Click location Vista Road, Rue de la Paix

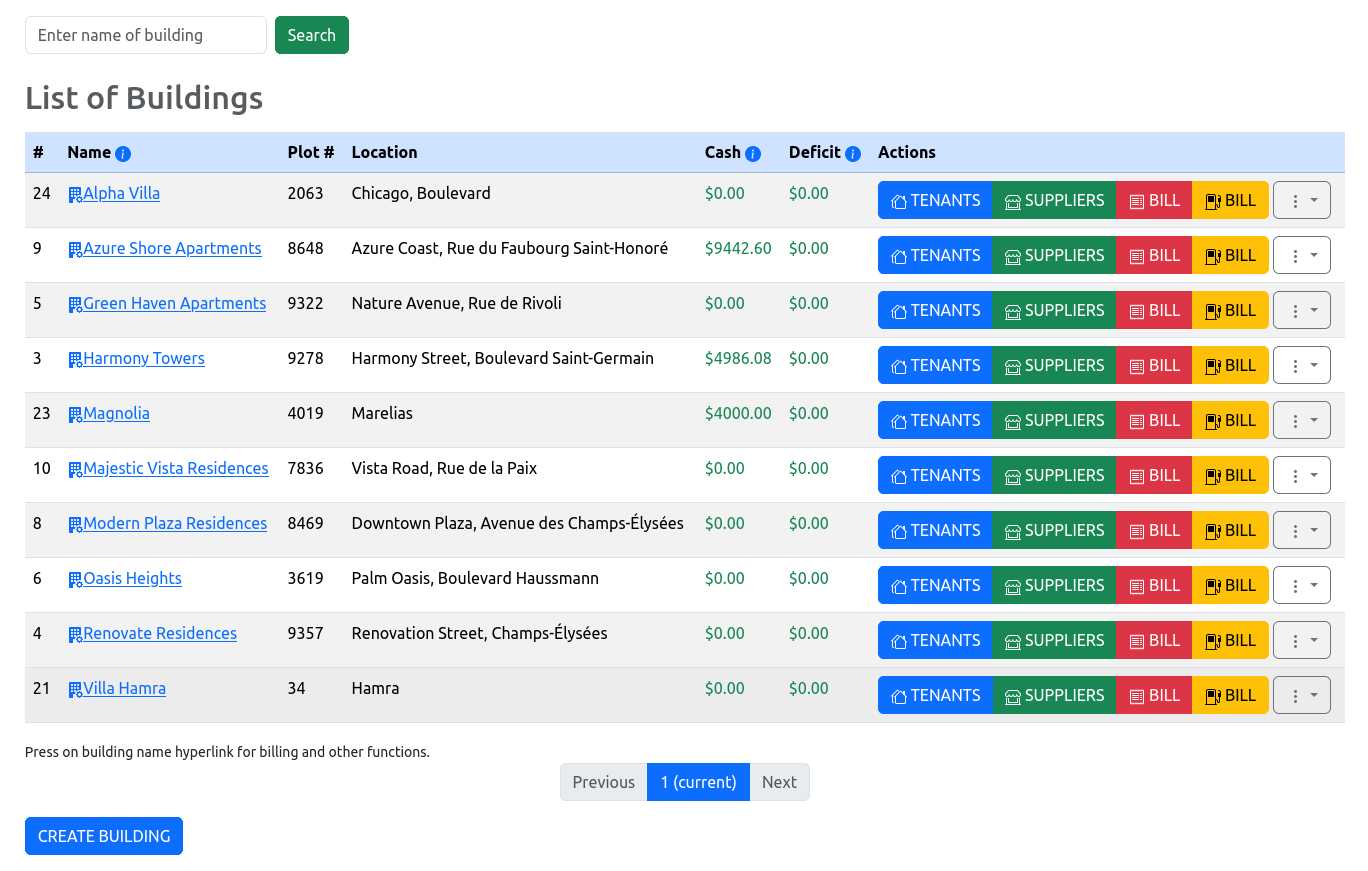(444, 468)
